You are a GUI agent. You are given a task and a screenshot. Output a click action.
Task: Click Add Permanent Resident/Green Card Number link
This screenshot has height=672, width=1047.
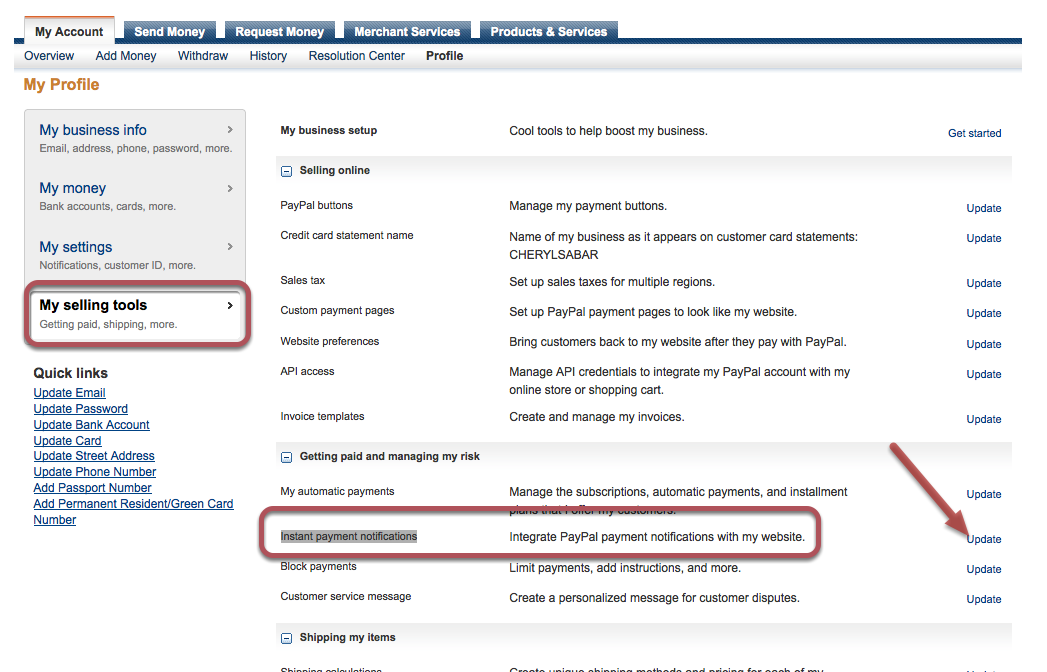click(x=134, y=512)
